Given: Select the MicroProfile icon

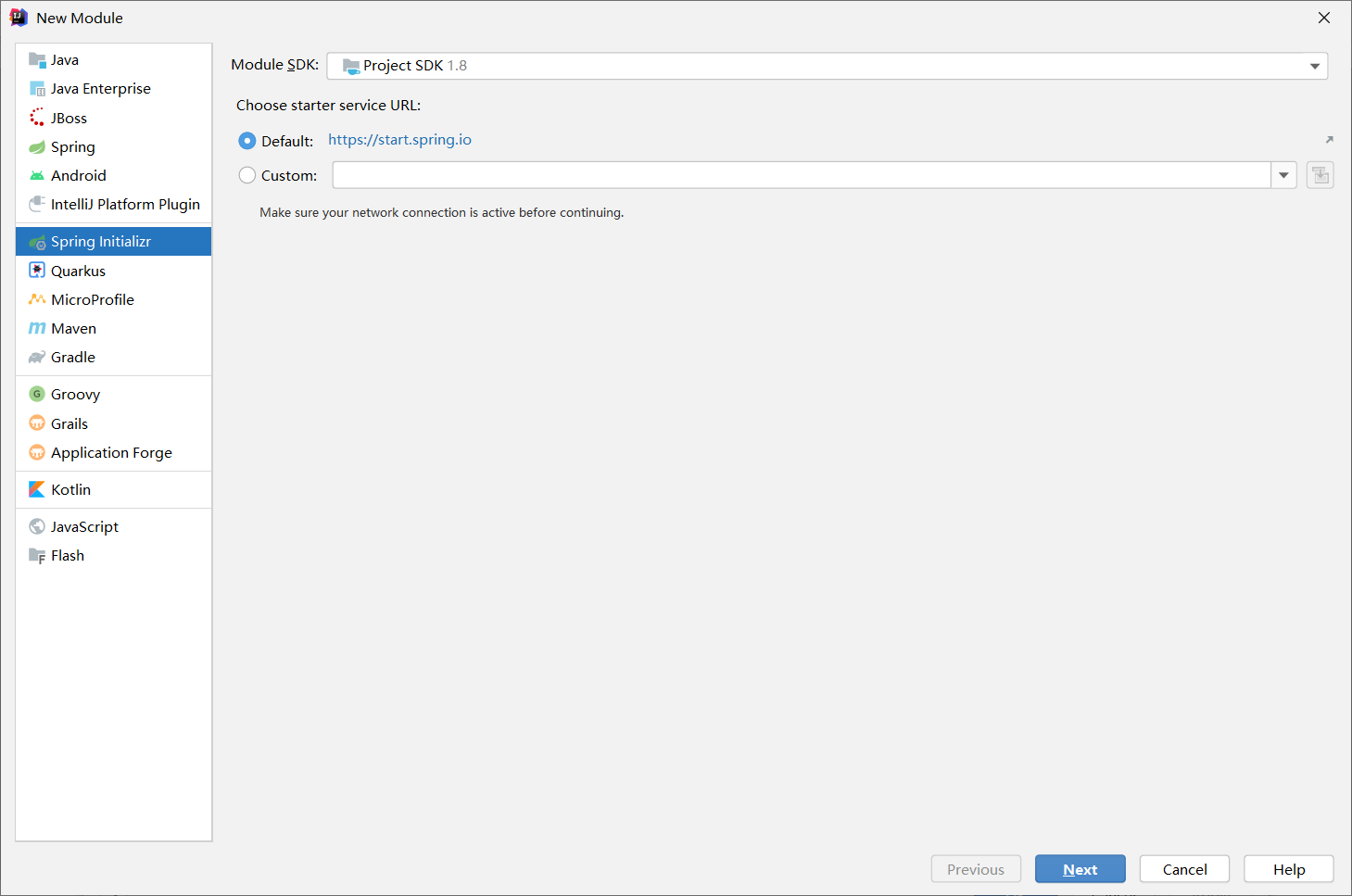Looking at the screenshot, I should pyautogui.click(x=37, y=299).
